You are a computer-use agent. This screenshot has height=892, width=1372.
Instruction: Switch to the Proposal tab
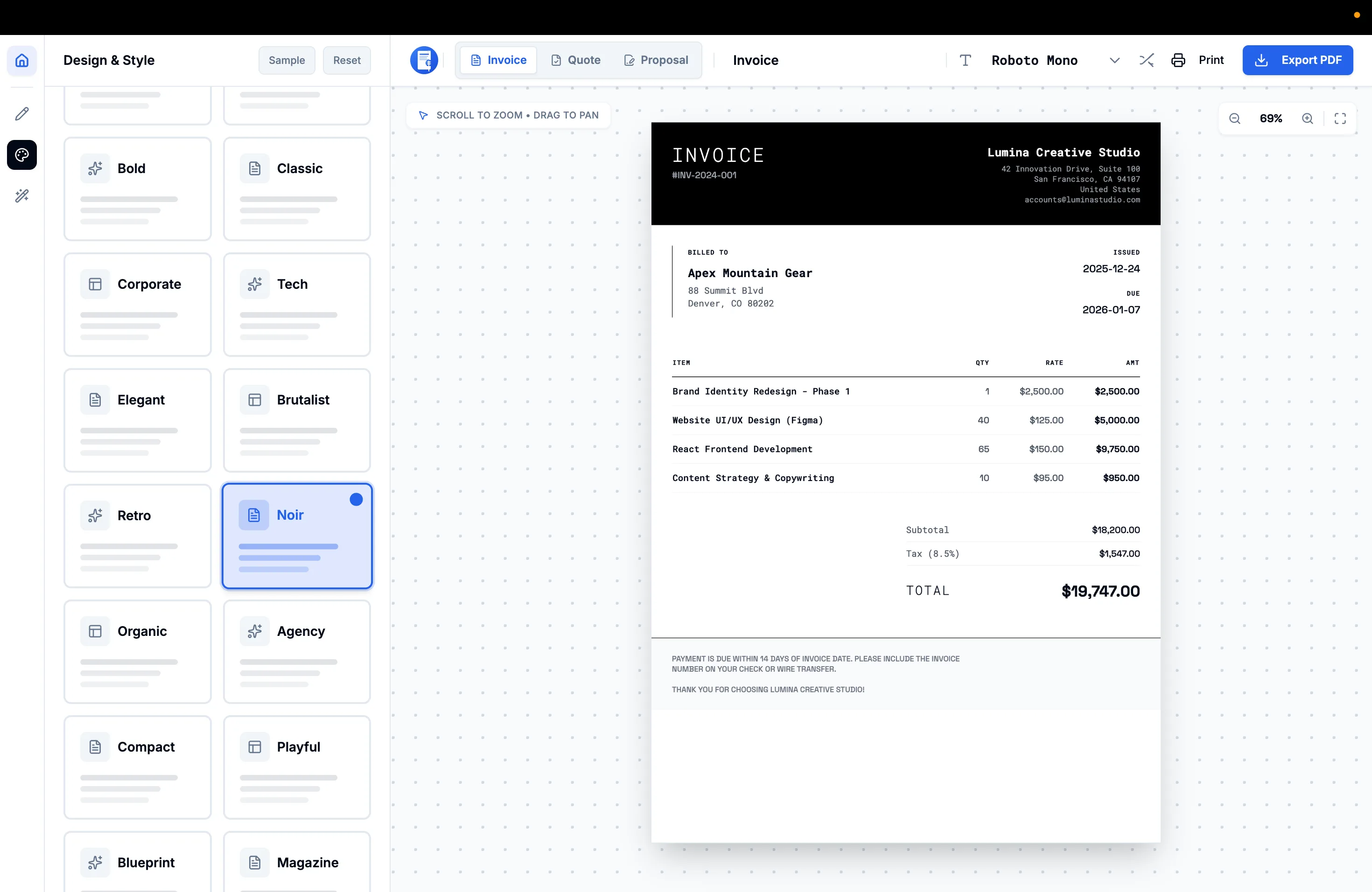pyautogui.click(x=656, y=60)
